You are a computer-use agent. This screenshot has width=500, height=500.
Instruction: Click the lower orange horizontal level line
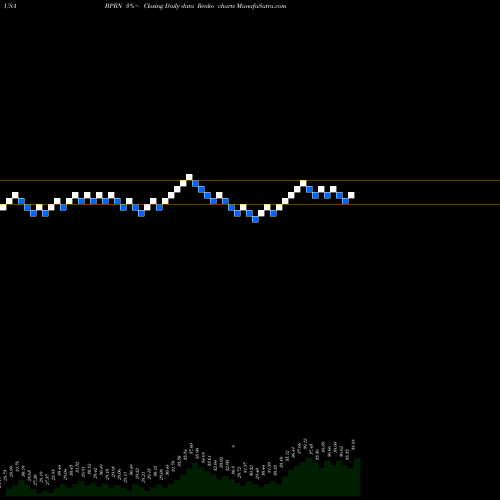click(250, 204)
